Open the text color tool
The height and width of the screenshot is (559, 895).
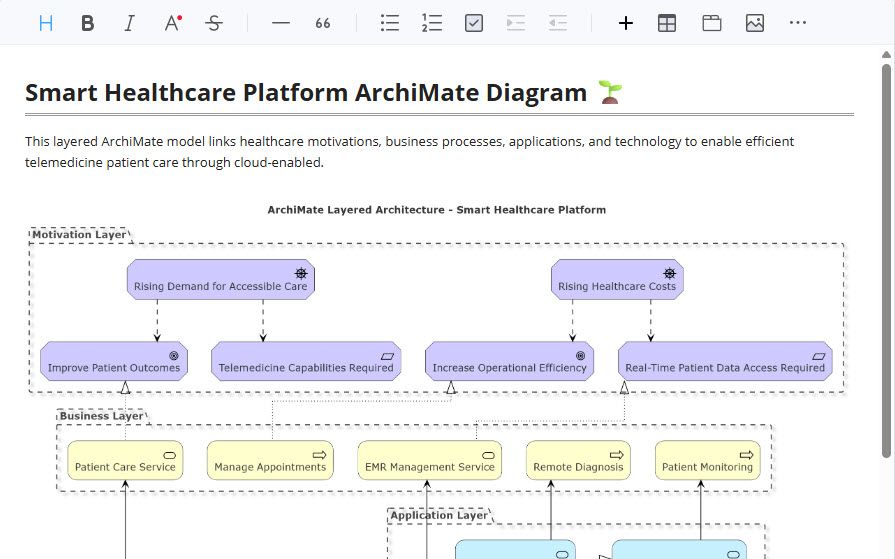pyautogui.click(x=172, y=23)
